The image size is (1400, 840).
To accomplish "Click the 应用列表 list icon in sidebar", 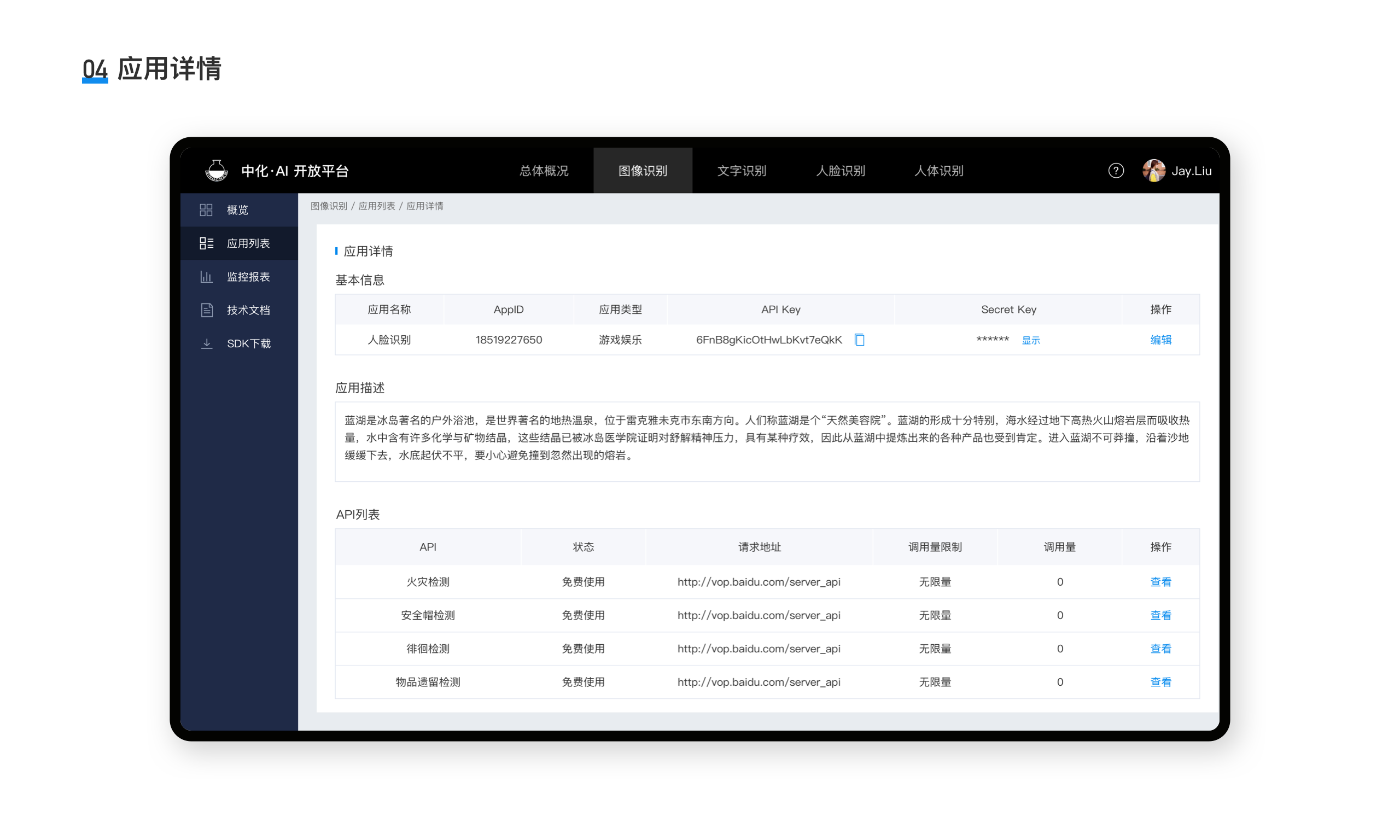I will pyautogui.click(x=206, y=243).
